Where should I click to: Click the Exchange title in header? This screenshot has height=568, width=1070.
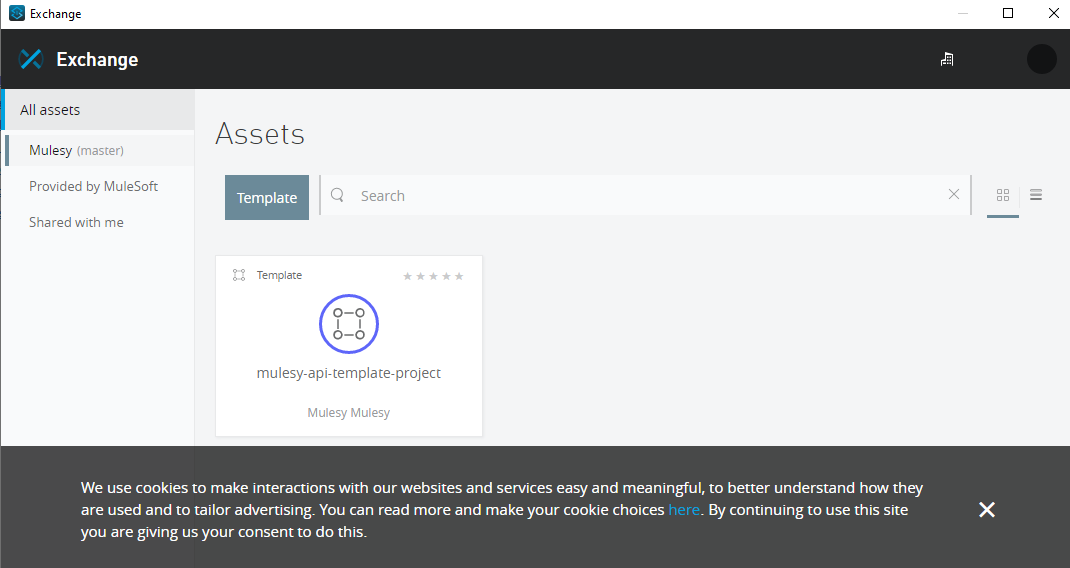(98, 59)
